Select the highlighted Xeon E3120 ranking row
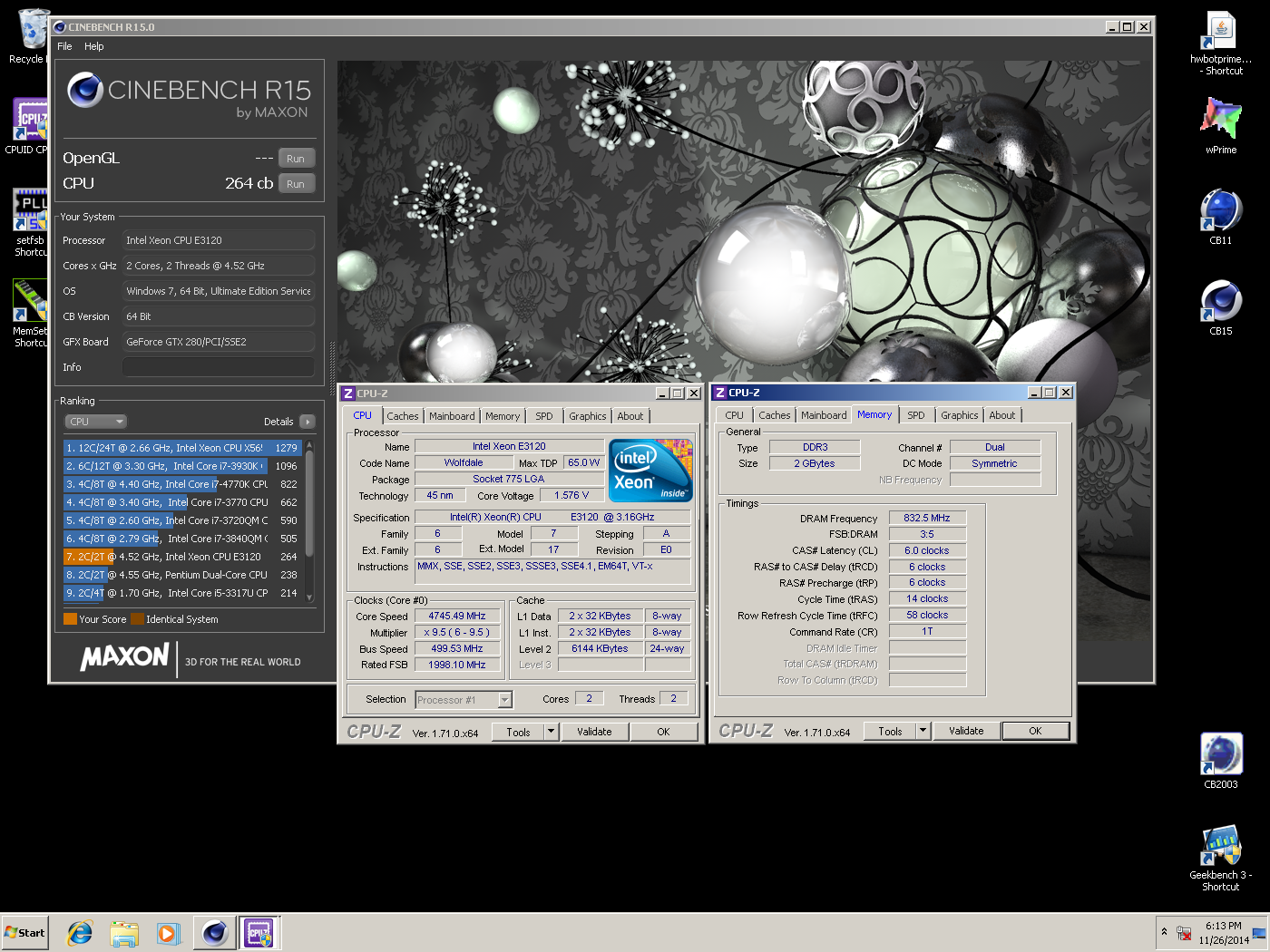 tap(181, 557)
